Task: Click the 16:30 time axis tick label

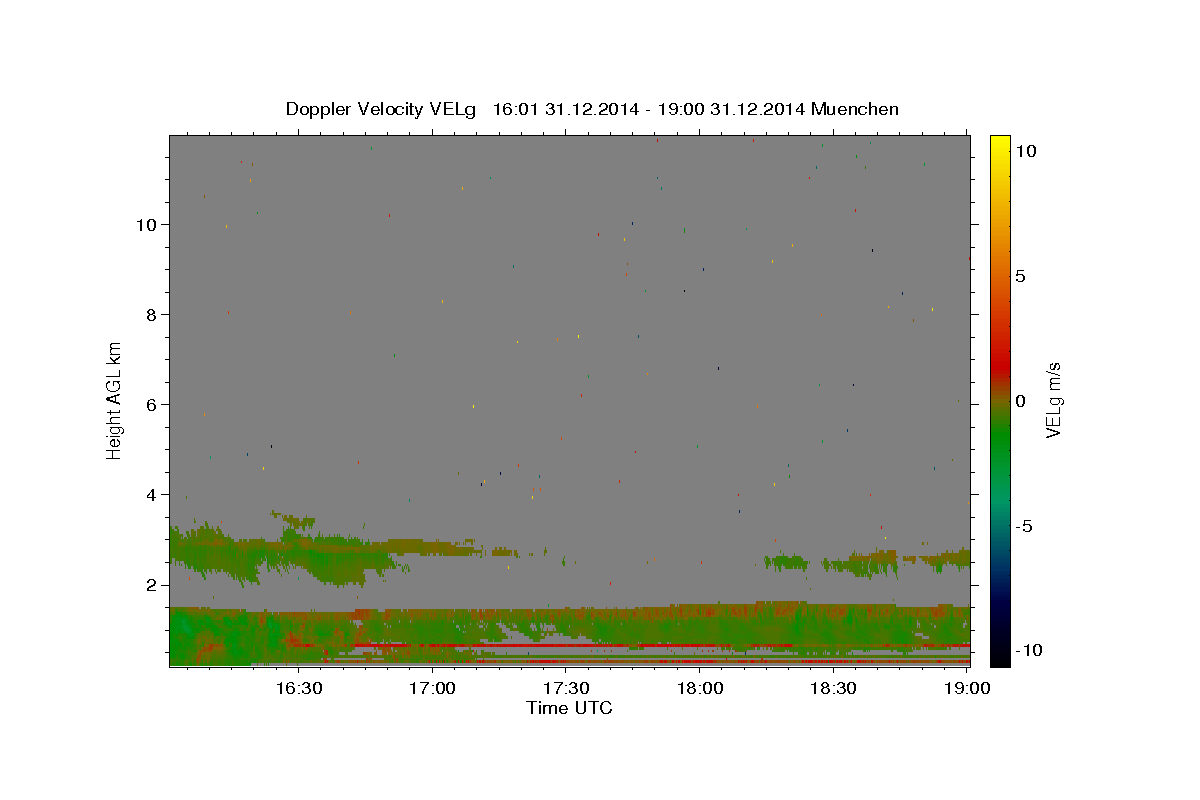Action: [299, 689]
